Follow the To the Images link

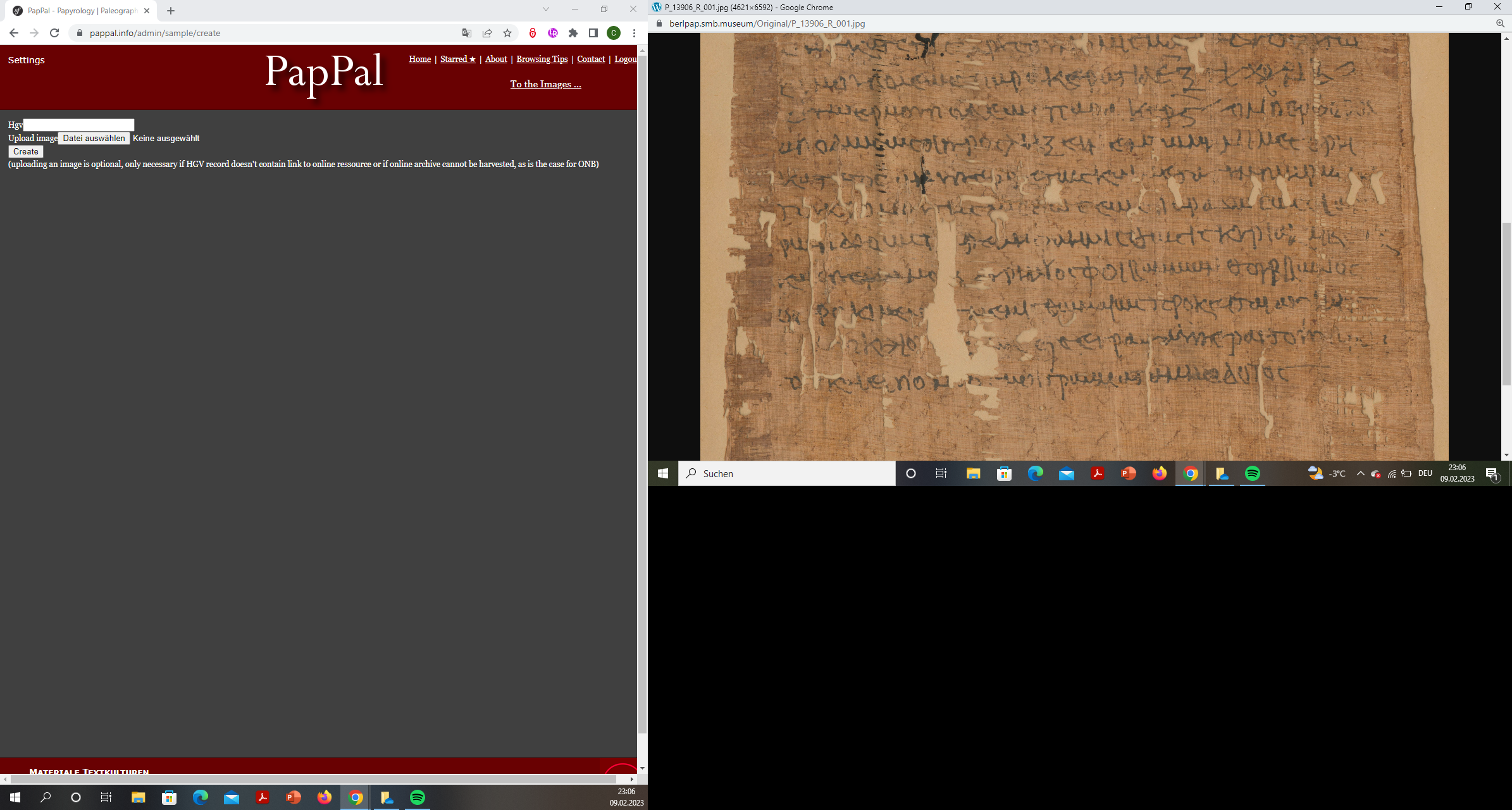pos(546,84)
